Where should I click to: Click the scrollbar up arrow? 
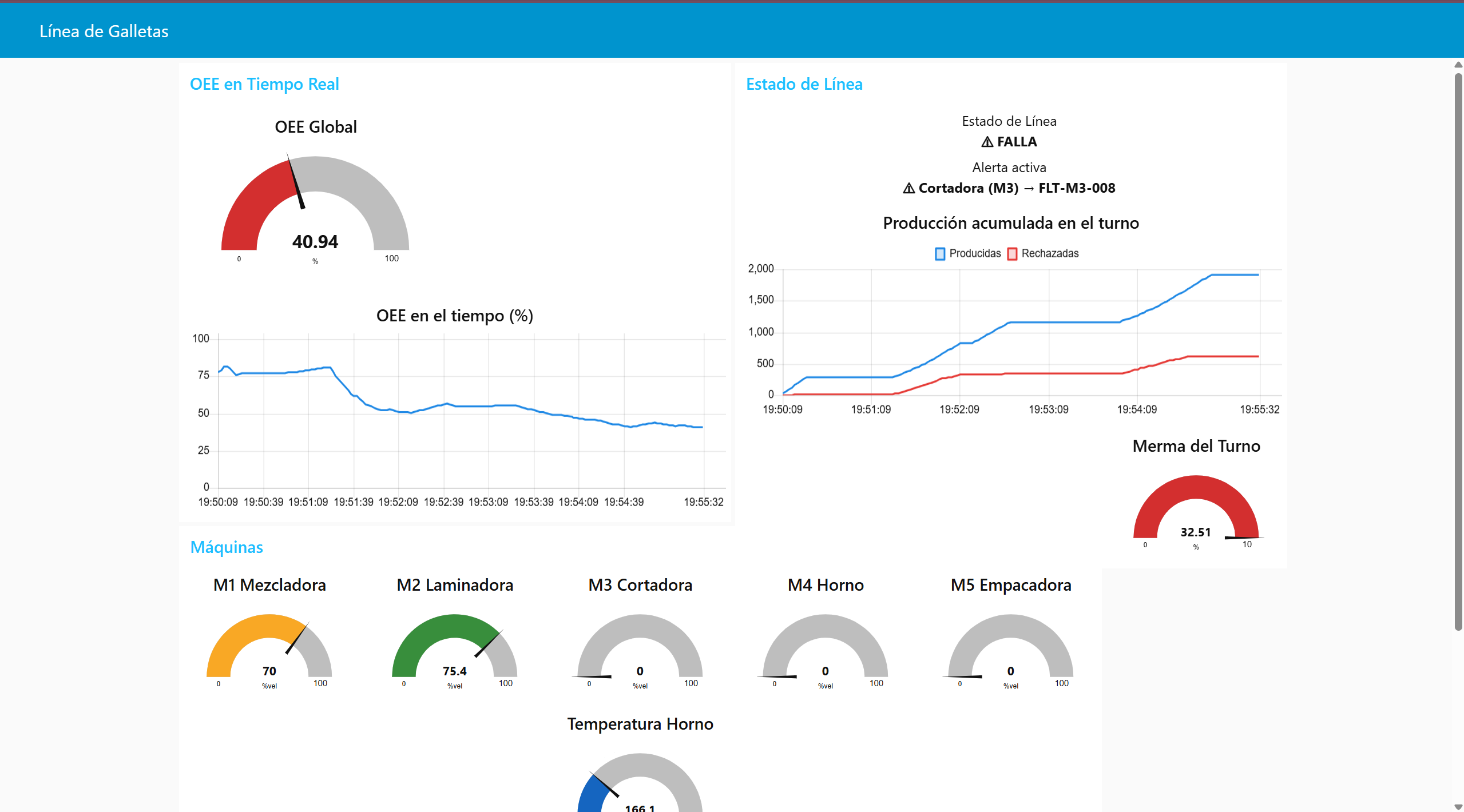coord(1458,65)
